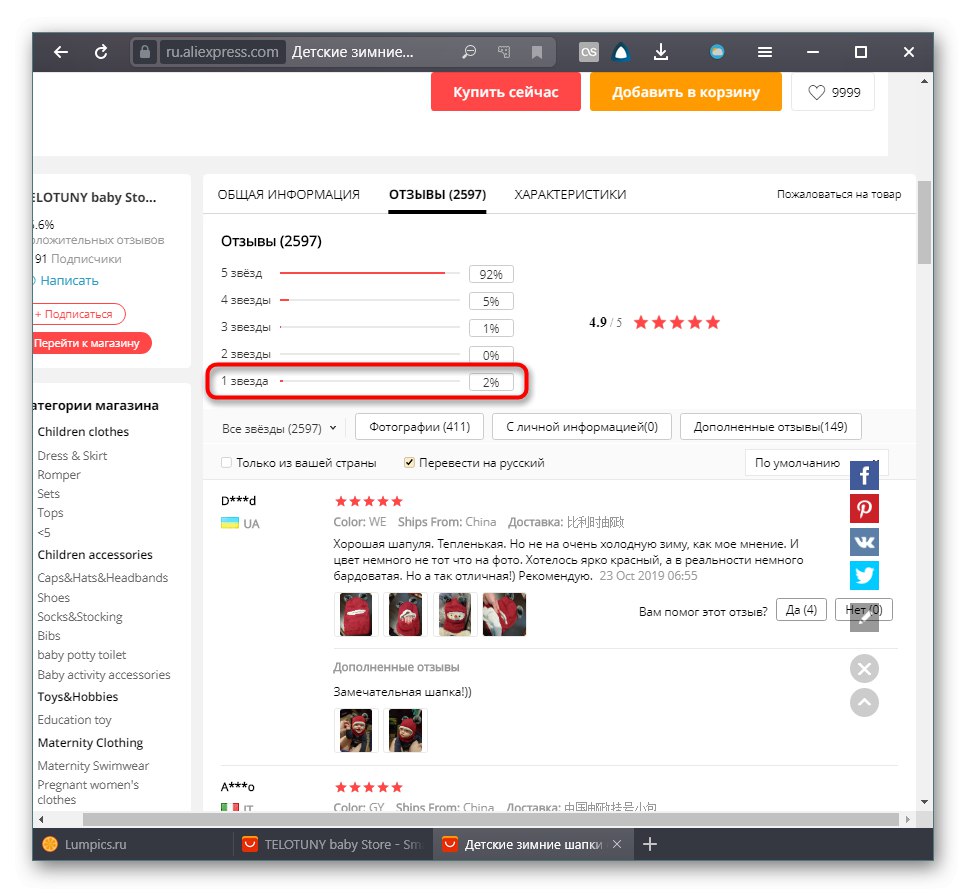
Task: Open the Alice assistant triangle icon
Action: point(621,52)
